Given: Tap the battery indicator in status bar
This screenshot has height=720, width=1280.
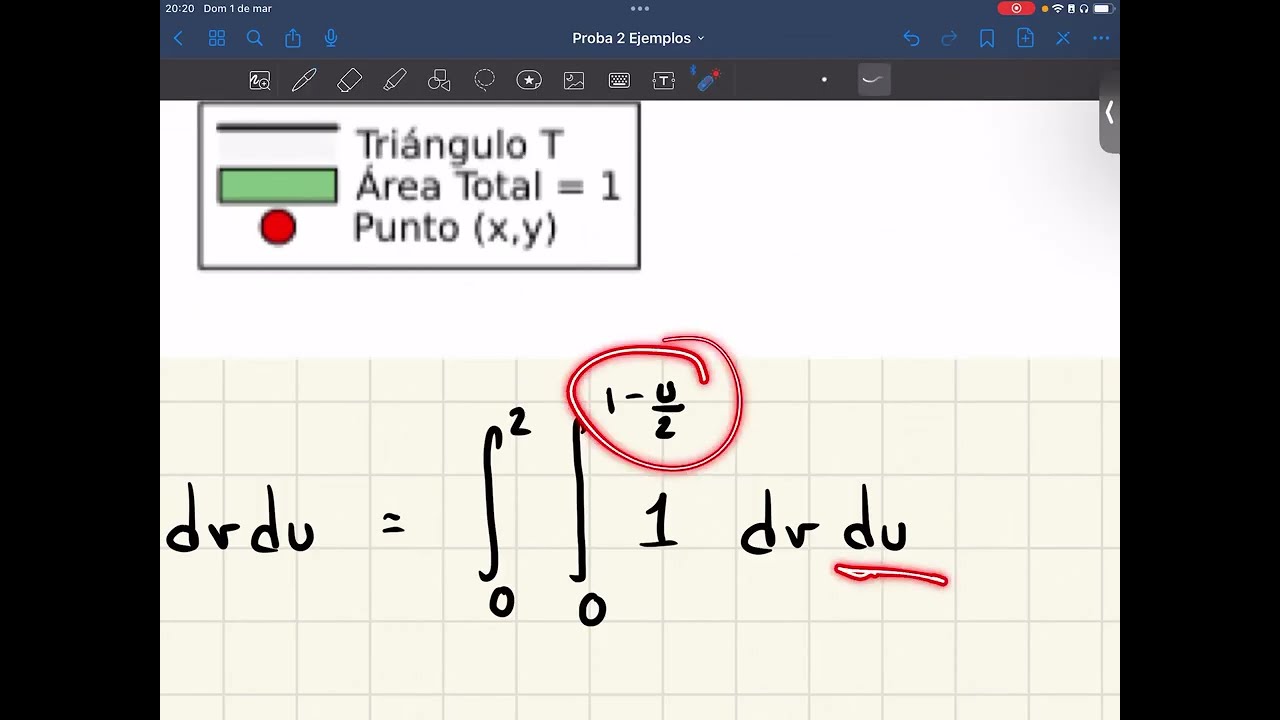Looking at the screenshot, I should (x=1102, y=8).
